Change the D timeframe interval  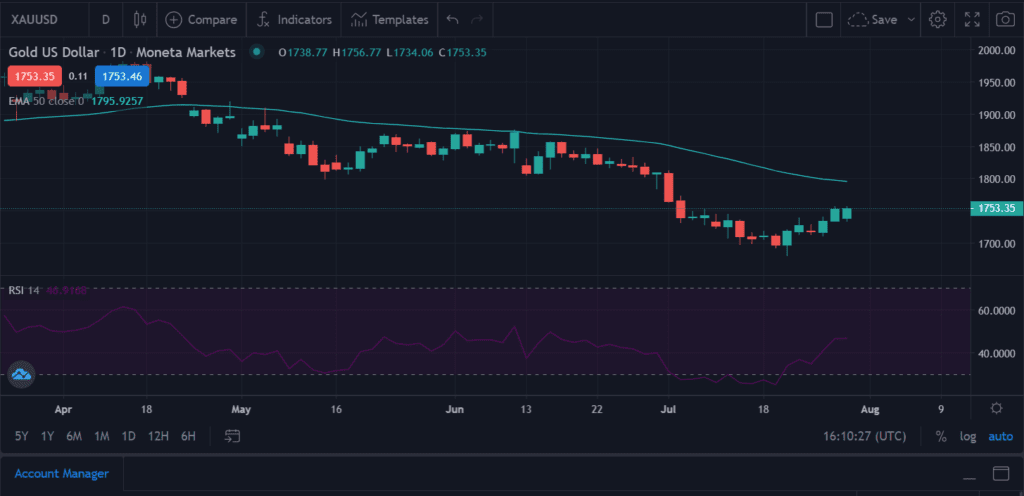105,20
